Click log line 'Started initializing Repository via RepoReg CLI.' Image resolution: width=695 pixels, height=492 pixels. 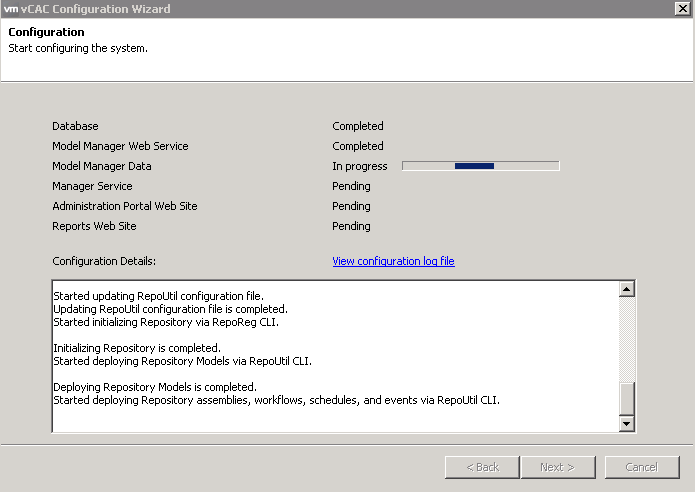pyautogui.click(x=166, y=322)
